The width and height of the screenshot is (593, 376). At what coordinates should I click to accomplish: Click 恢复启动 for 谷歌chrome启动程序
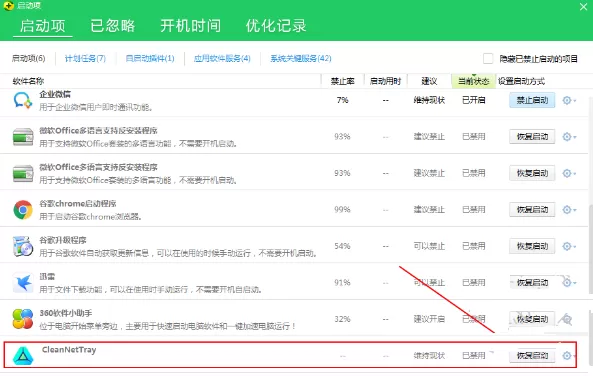tap(532, 210)
